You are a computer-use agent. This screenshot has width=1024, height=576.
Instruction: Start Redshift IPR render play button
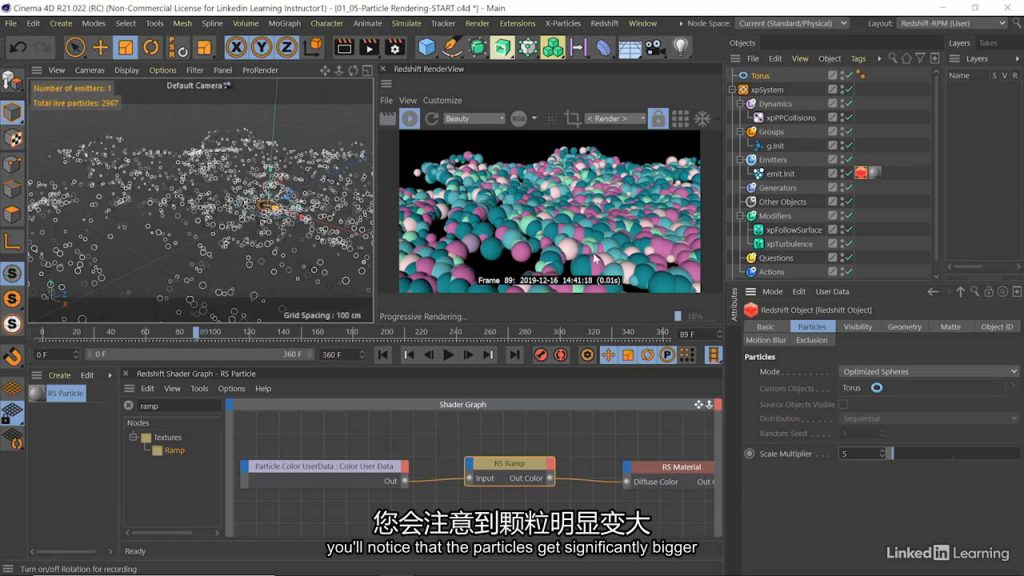click(409, 119)
